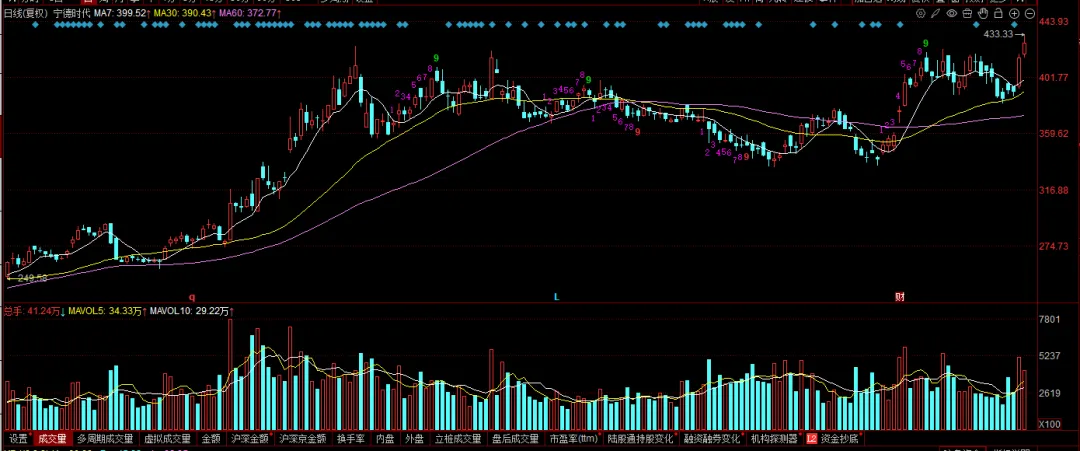
Task: Click the 274.73 price axis value
Action: (x=1052, y=247)
